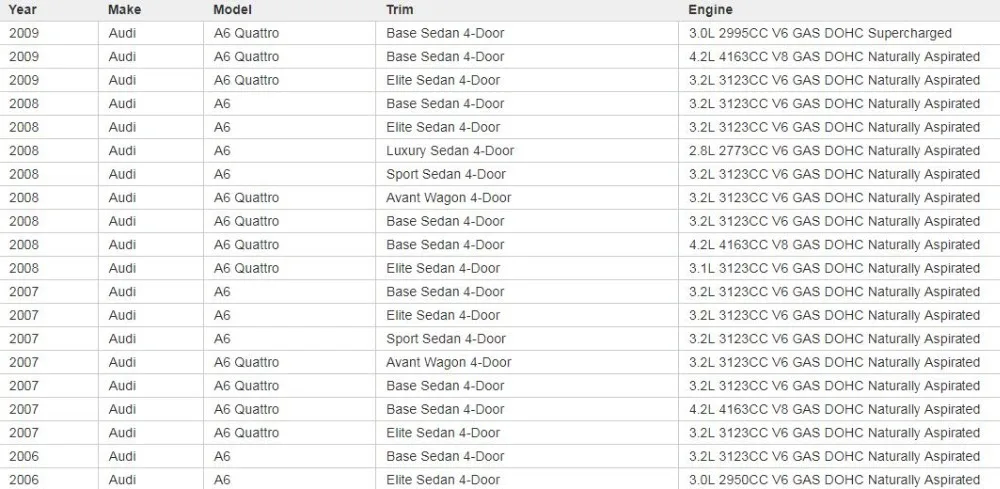
Task: Click the Trim column header
Action: tap(527, 10)
